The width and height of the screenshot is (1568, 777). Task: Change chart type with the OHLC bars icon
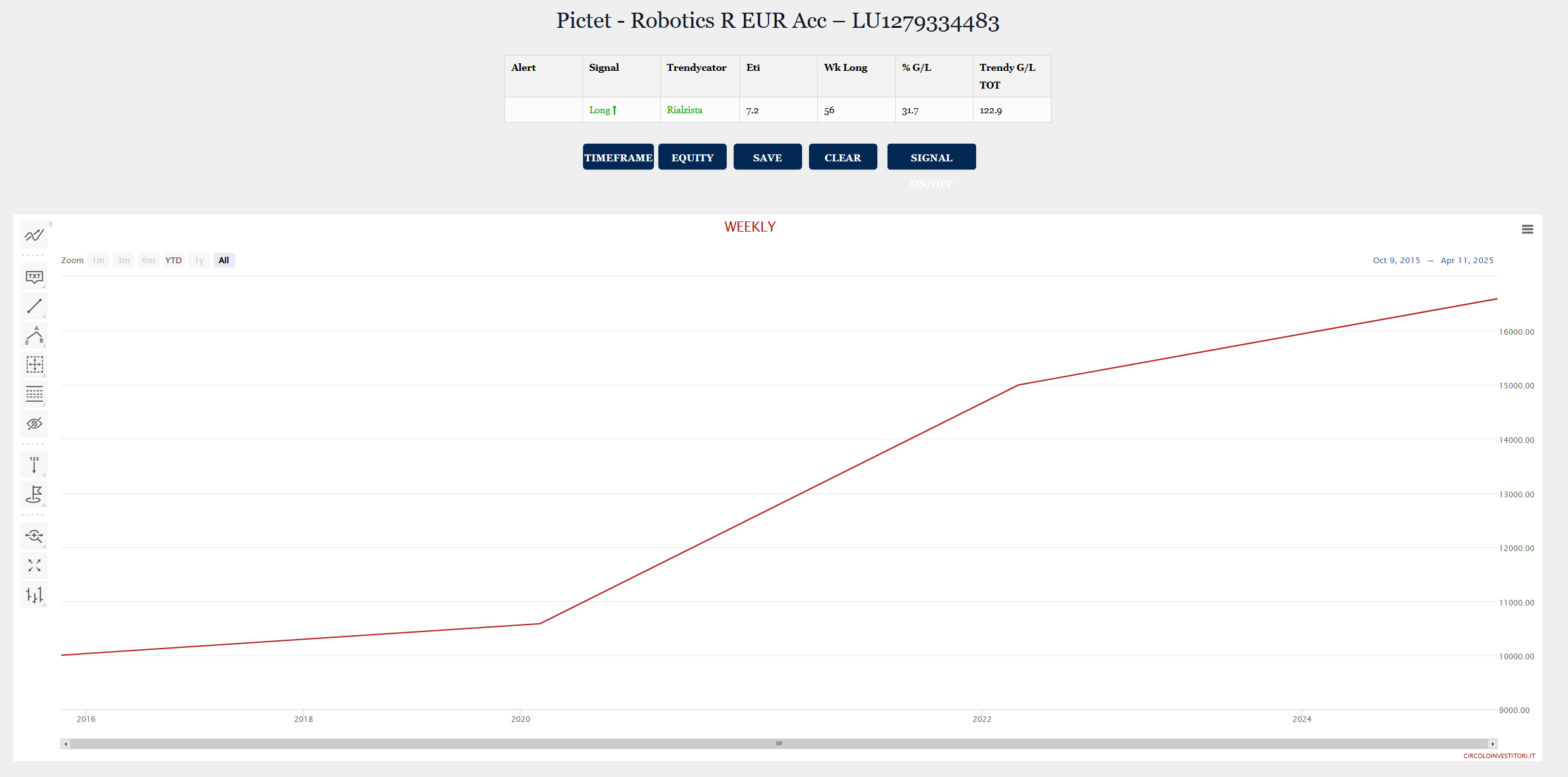point(34,595)
